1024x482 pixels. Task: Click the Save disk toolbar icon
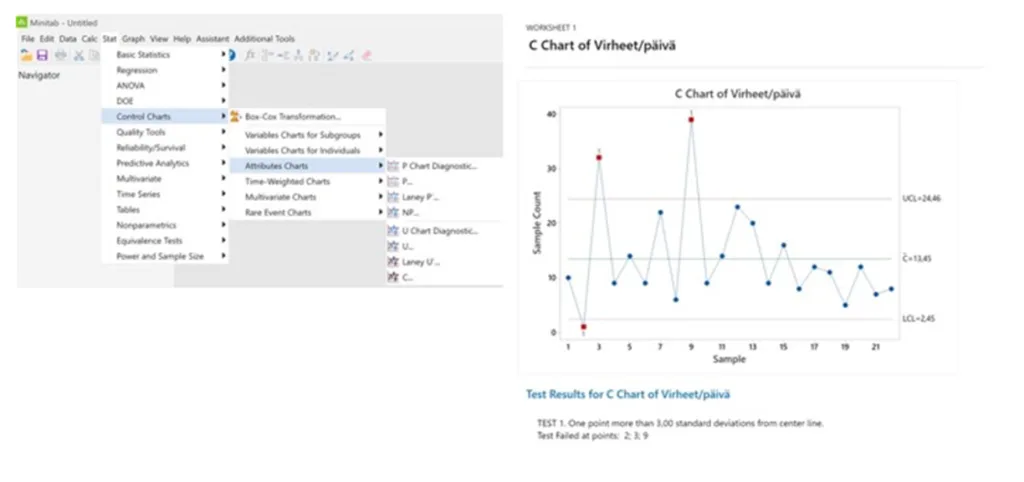42,56
